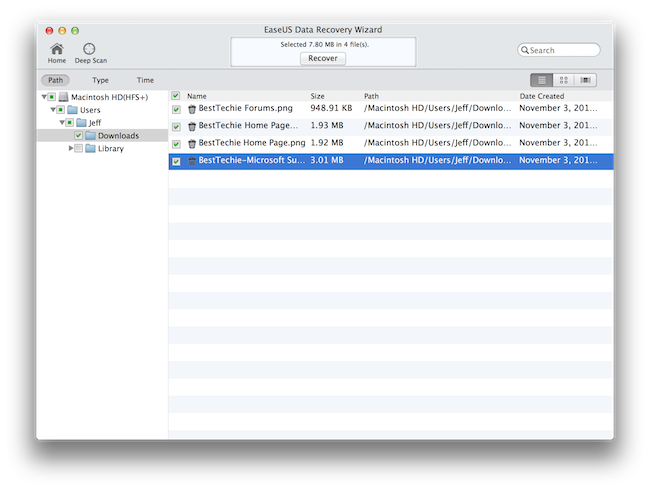Sort by the Path column header

click(371, 96)
